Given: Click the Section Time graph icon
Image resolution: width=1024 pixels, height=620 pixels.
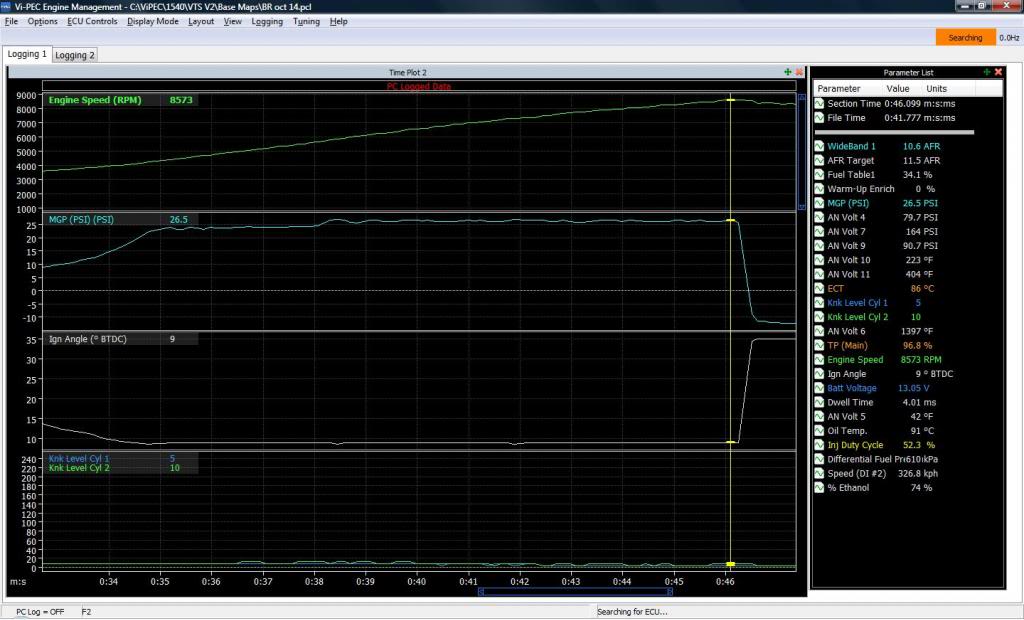Looking at the screenshot, I should coord(819,103).
